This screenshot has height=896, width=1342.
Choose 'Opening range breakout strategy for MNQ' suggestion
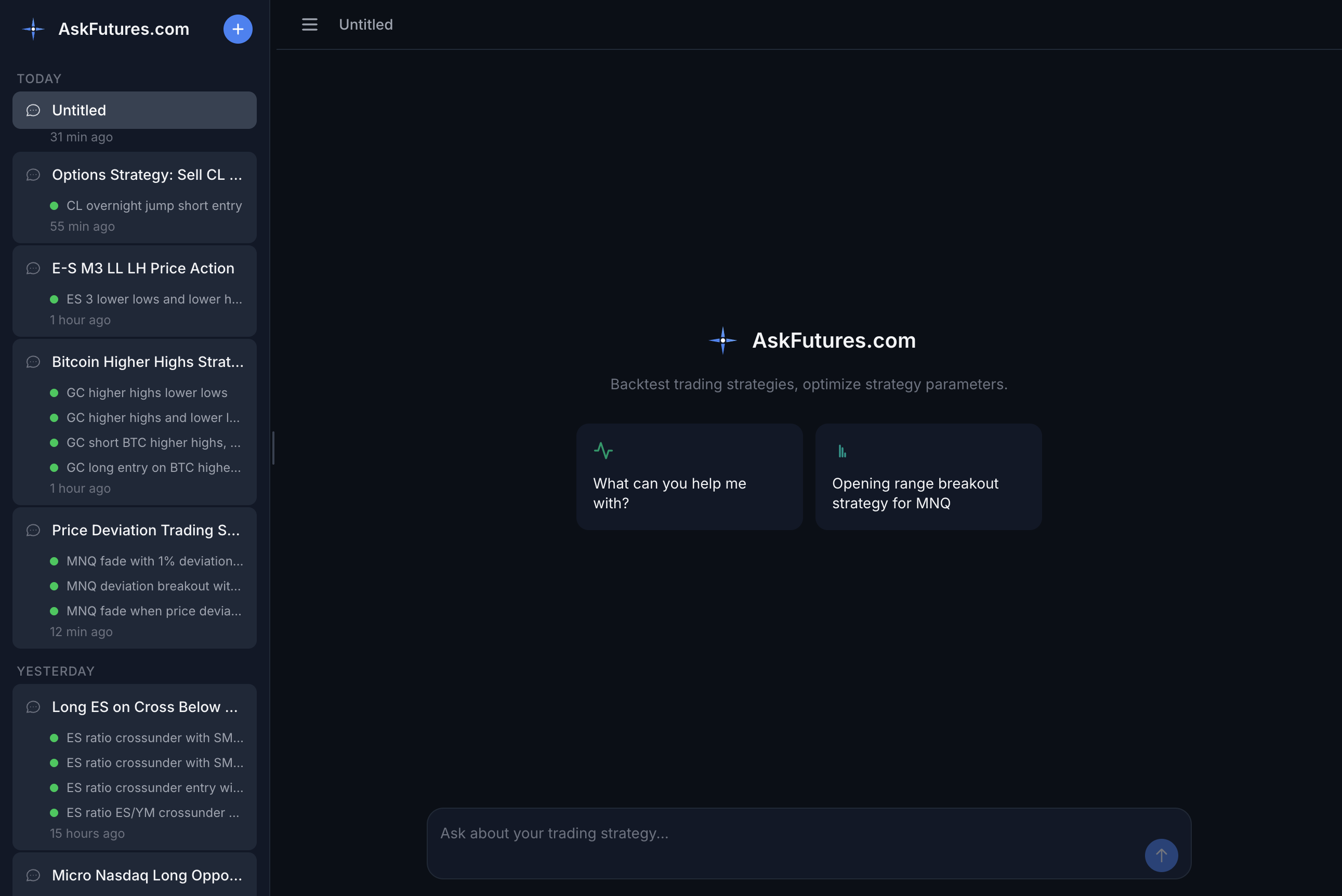928,477
